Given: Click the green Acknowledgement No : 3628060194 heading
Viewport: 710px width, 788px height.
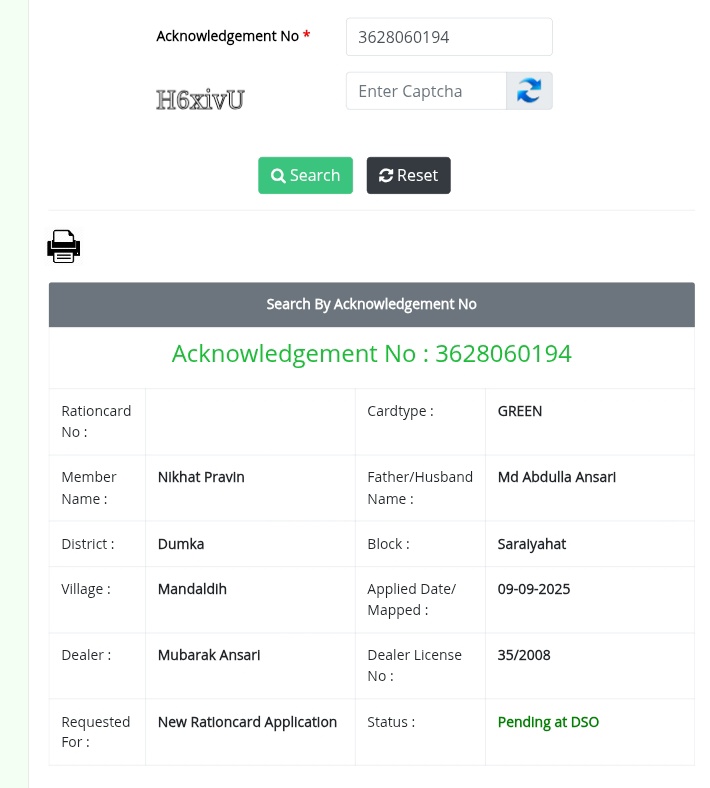Looking at the screenshot, I should 371,354.
